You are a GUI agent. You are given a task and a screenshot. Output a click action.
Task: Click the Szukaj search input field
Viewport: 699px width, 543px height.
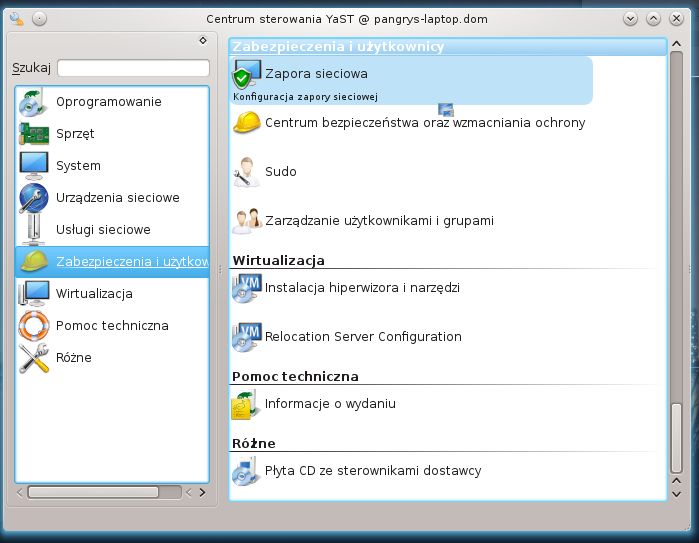[133, 68]
